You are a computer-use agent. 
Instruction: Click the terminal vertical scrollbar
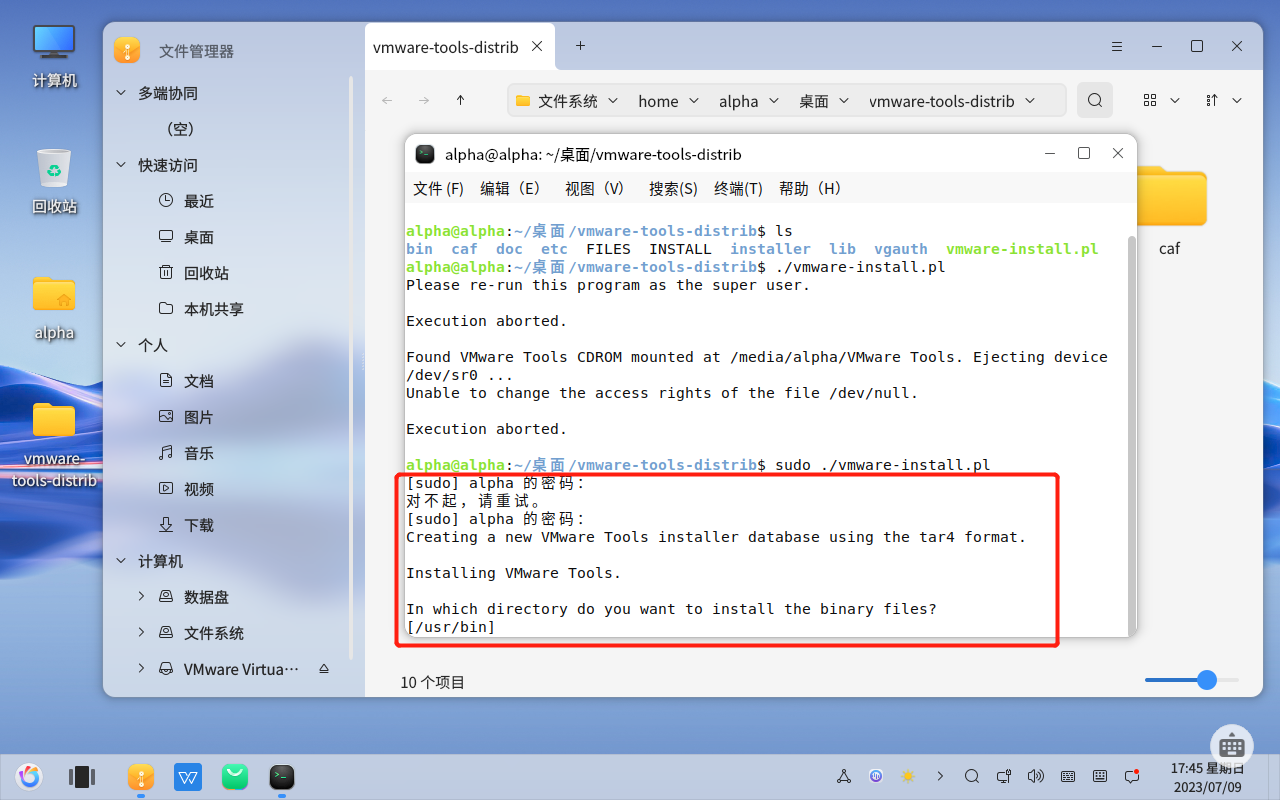(x=1132, y=435)
